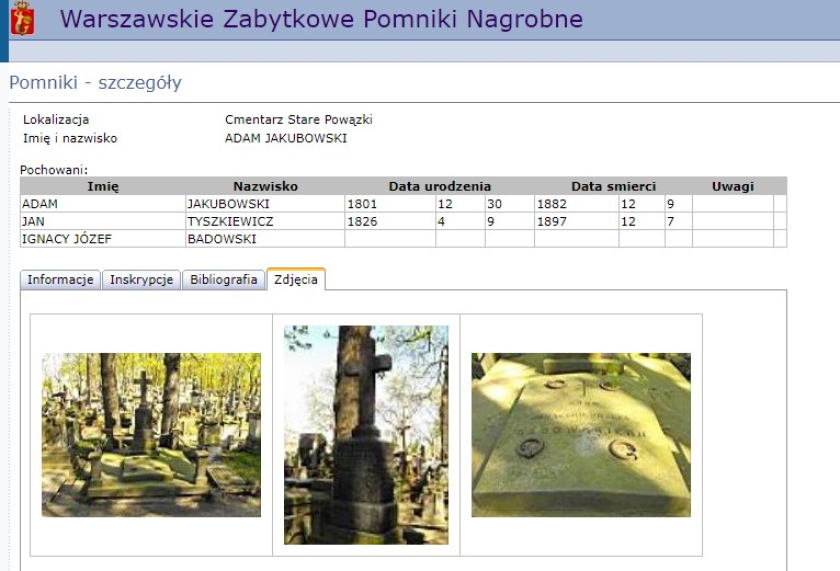Click death day 7 in Tyszkiewicz row
The image size is (840, 571).
click(x=679, y=221)
